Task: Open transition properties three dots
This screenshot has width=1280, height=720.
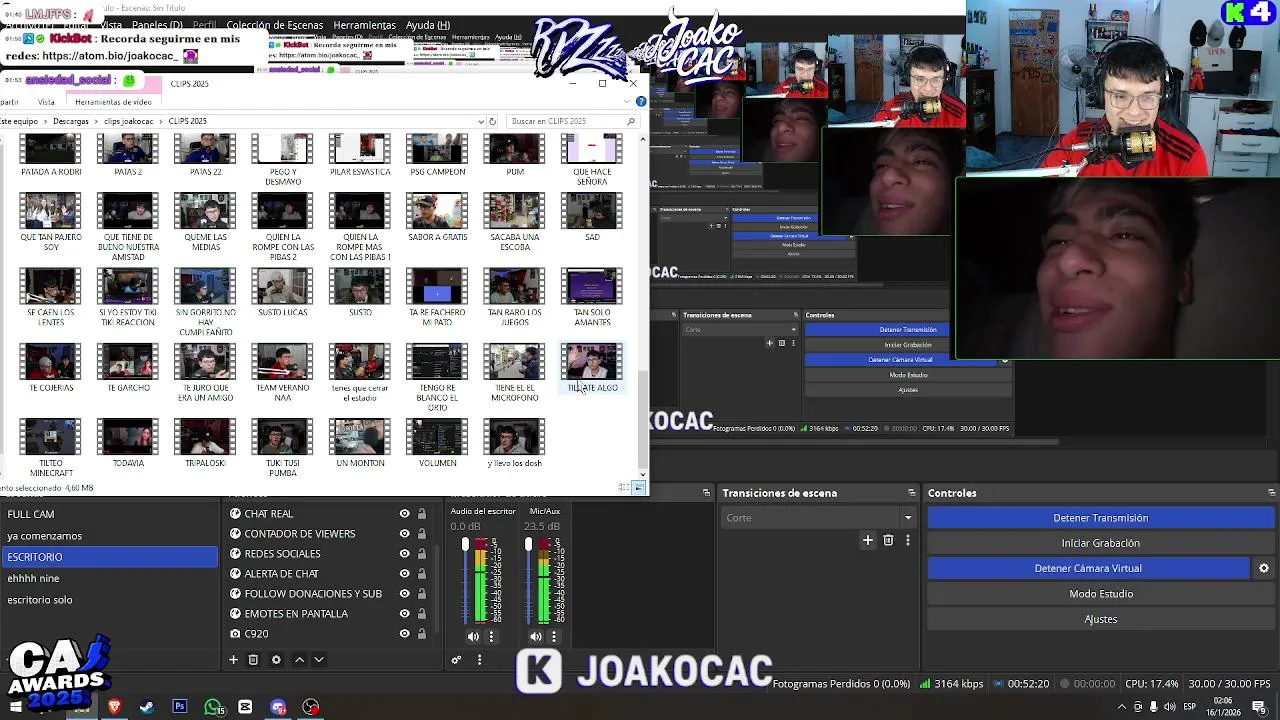Action: [x=908, y=540]
